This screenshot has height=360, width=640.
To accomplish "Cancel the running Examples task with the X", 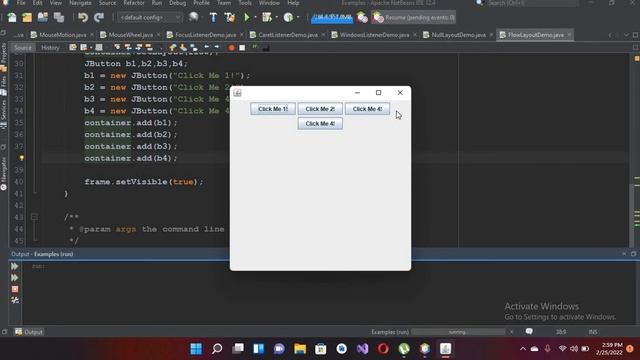I will pos(511,332).
